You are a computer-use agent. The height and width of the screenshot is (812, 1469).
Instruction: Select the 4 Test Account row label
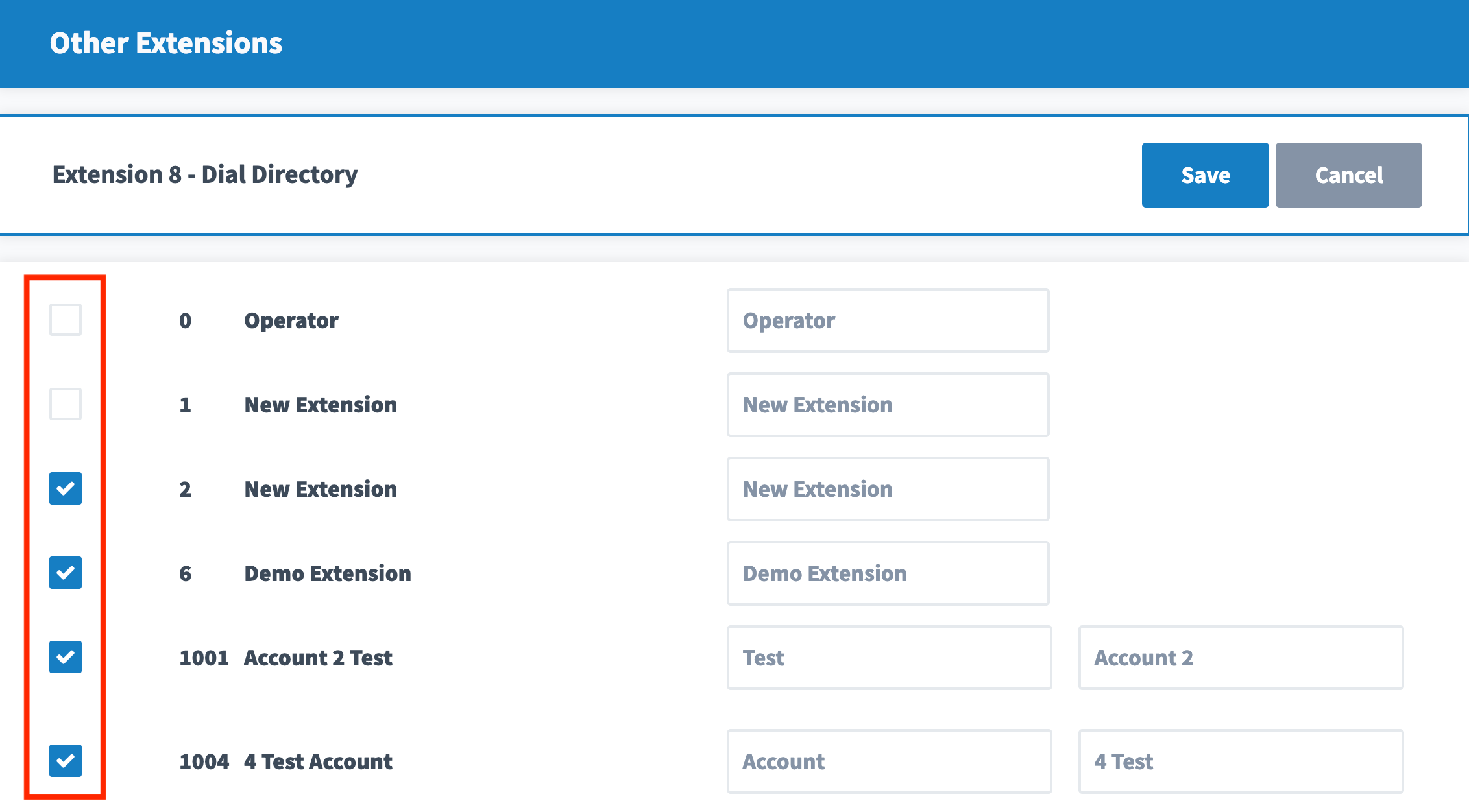[318, 761]
